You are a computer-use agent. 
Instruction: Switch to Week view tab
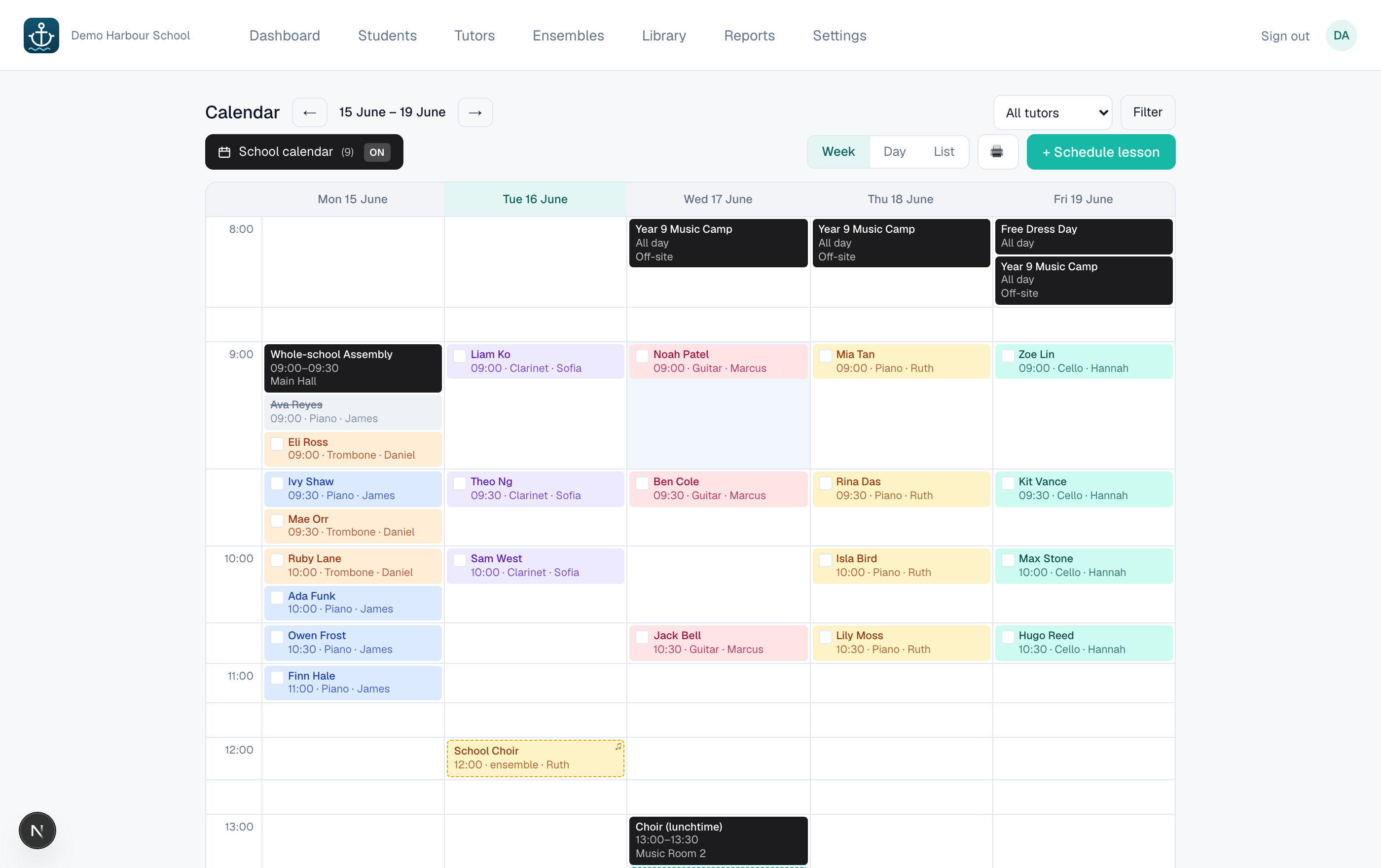click(x=838, y=152)
